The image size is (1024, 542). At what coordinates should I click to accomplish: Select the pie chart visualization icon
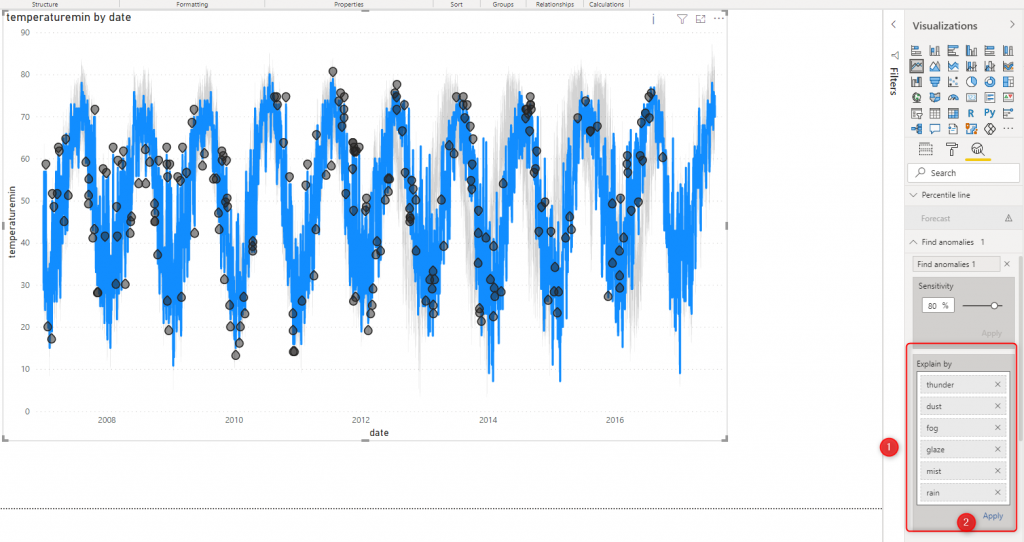971,82
